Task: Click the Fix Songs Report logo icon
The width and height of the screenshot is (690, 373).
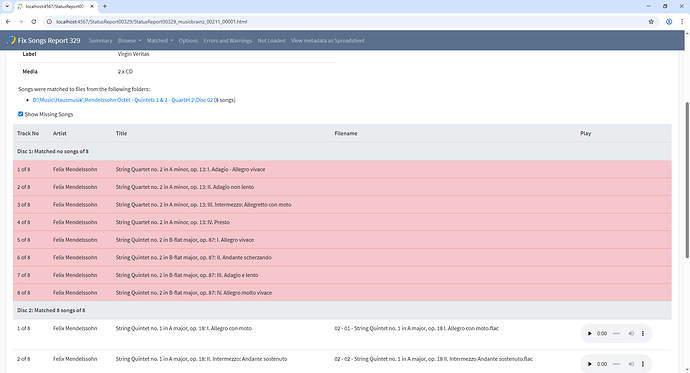Action: pyautogui.click(x=11, y=40)
